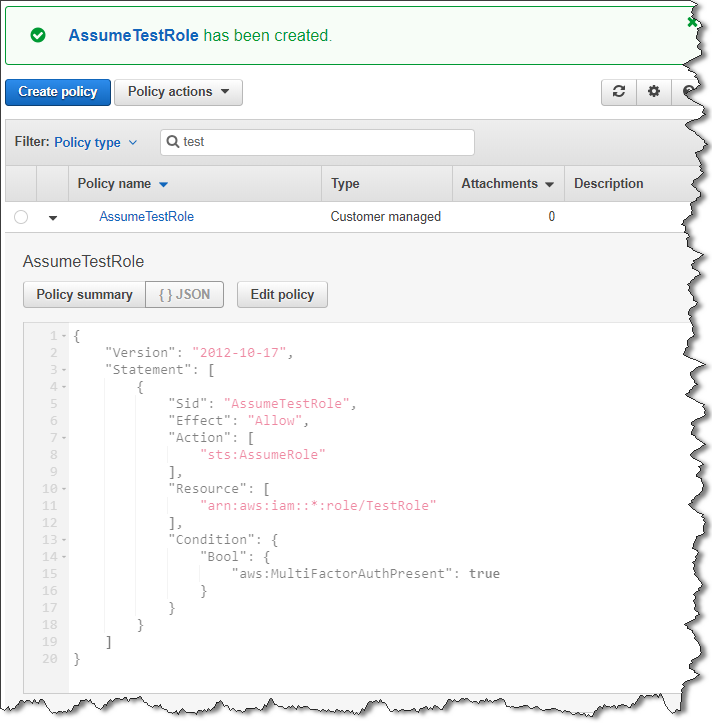The height and width of the screenshot is (725, 712).
Task: Click the AssumeTestRole details heading
Action: [83, 262]
